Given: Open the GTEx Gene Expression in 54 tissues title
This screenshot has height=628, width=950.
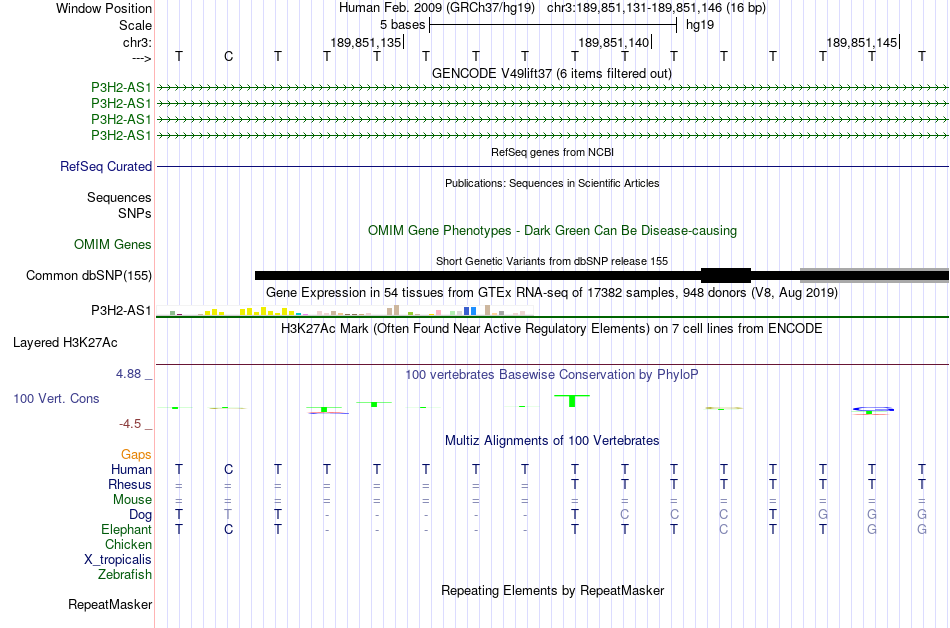Looking at the screenshot, I should (552, 293).
